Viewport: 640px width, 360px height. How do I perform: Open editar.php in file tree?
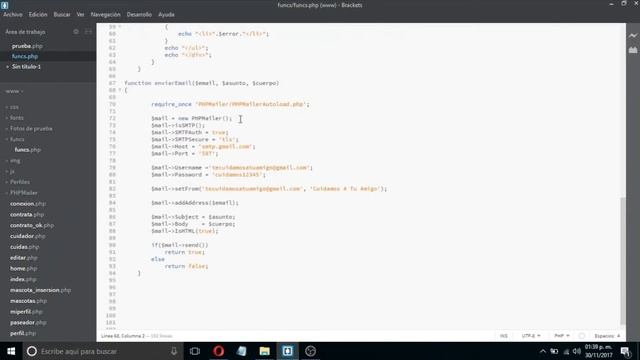(x=24, y=258)
